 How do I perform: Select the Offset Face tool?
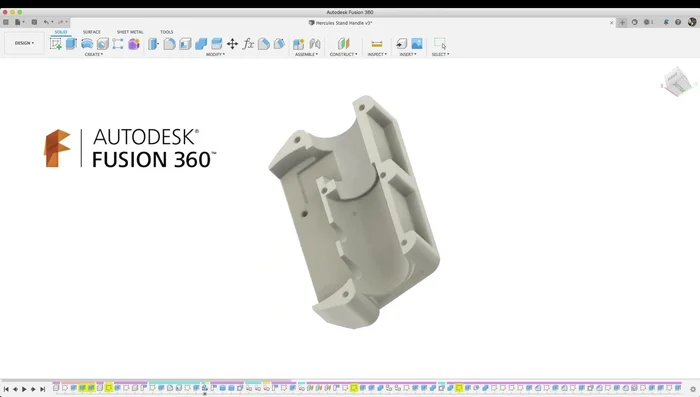point(217,44)
